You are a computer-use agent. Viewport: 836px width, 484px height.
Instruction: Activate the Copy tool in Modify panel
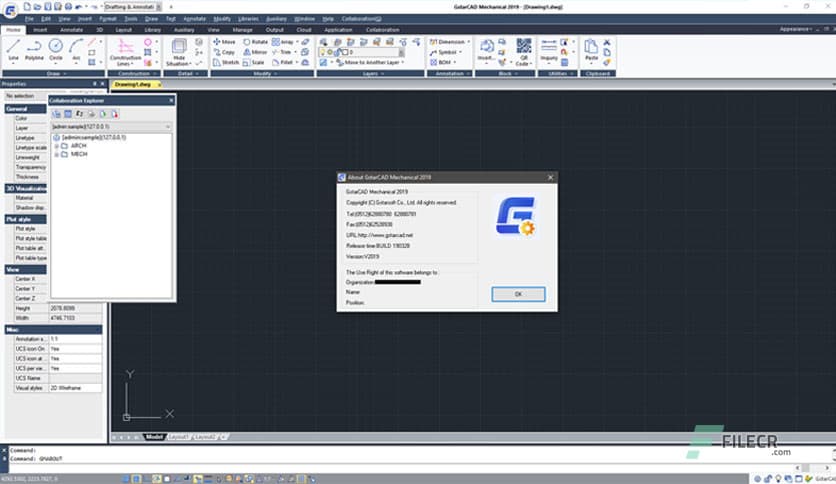click(224, 52)
